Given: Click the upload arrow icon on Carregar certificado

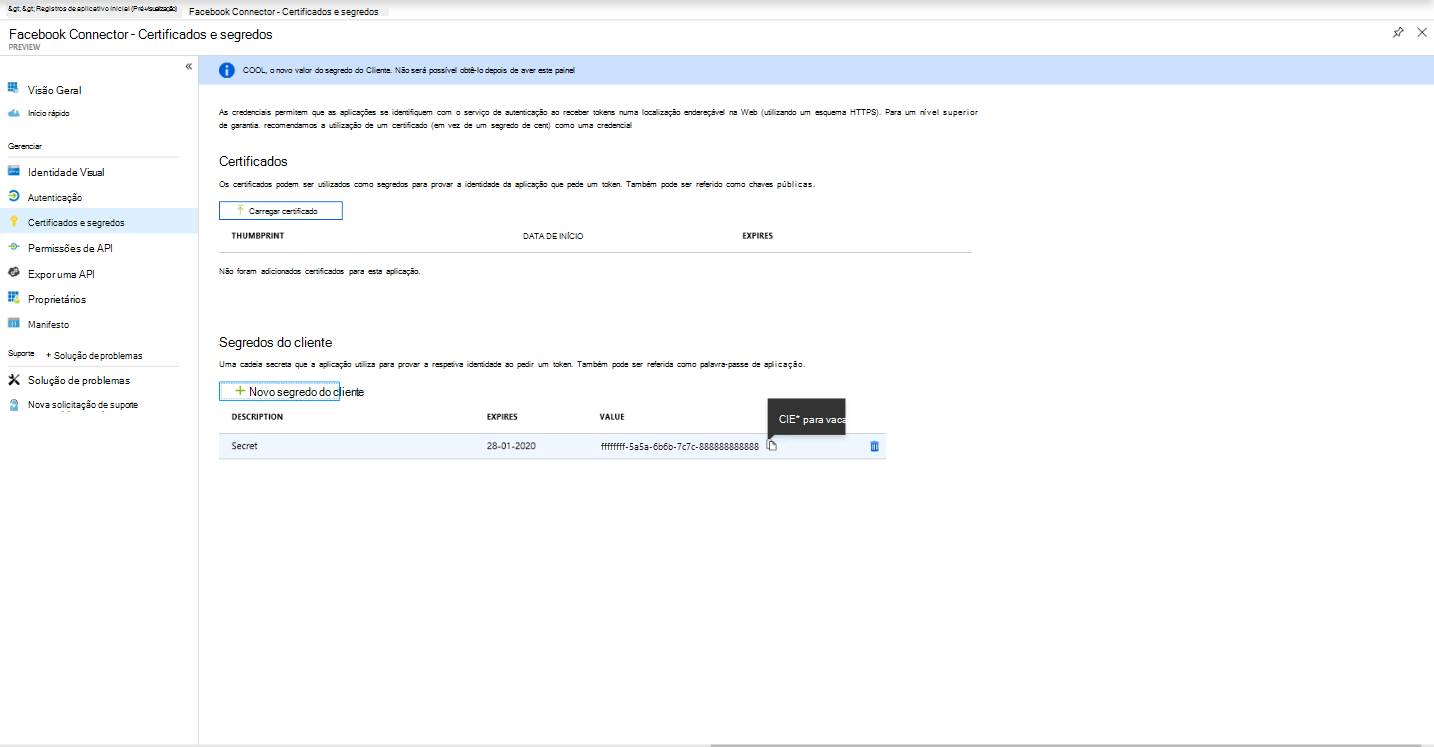Looking at the screenshot, I should pyautogui.click(x=240, y=211).
